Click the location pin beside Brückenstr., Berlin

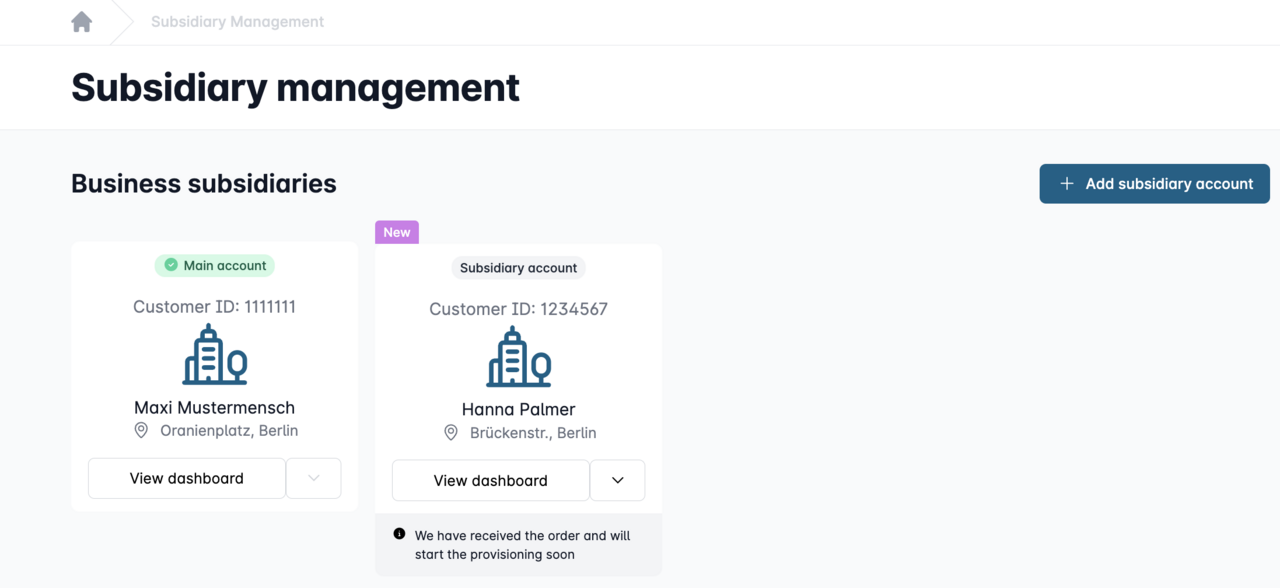tap(451, 433)
